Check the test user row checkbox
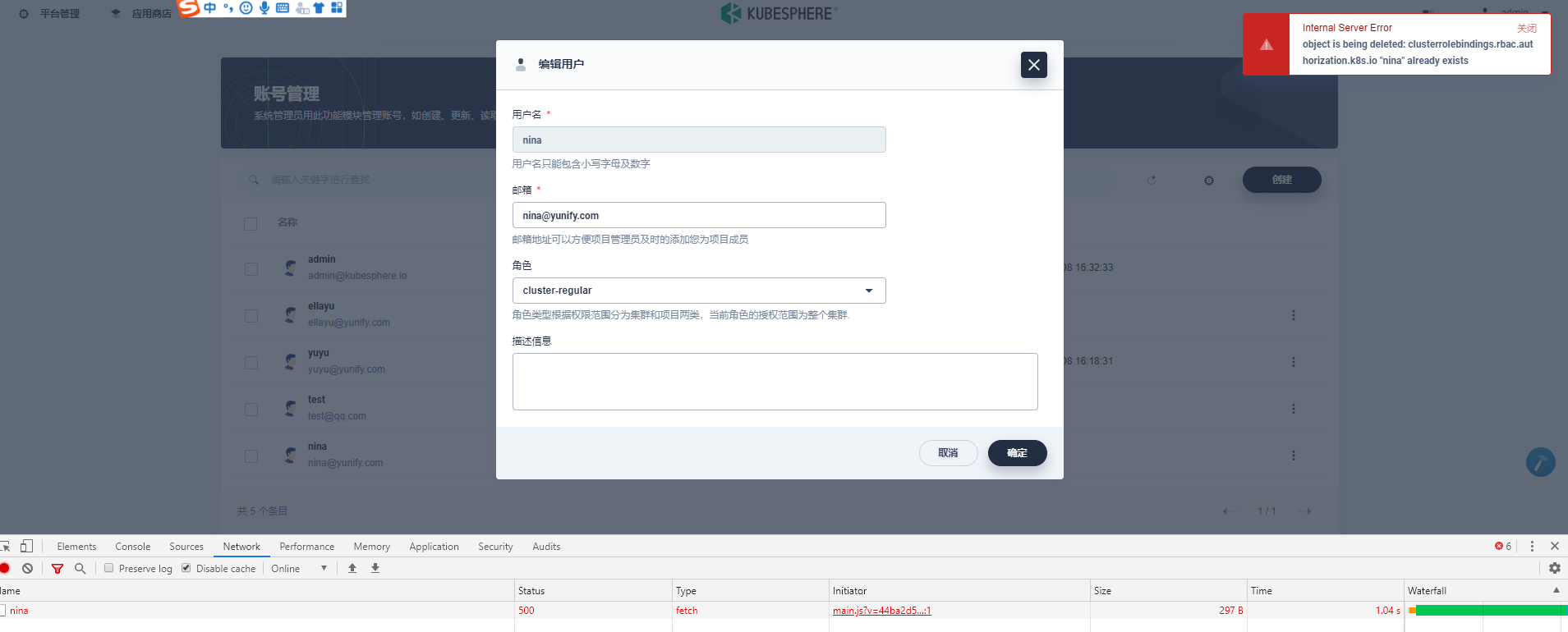Image resolution: width=1568 pixels, height=632 pixels. click(251, 409)
